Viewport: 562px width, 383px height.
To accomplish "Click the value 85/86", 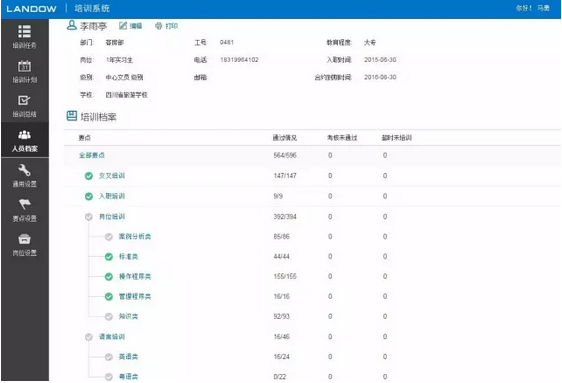I will pyautogui.click(x=281, y=237).
